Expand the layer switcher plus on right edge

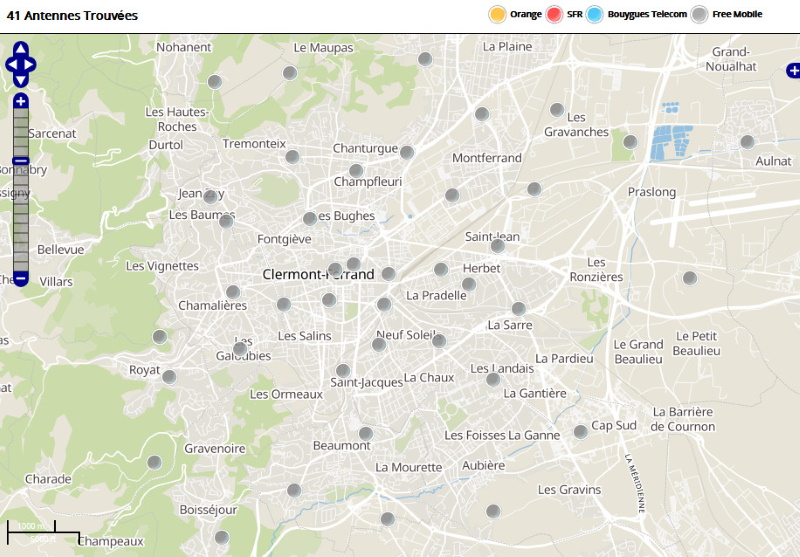(x=793, y=70)
